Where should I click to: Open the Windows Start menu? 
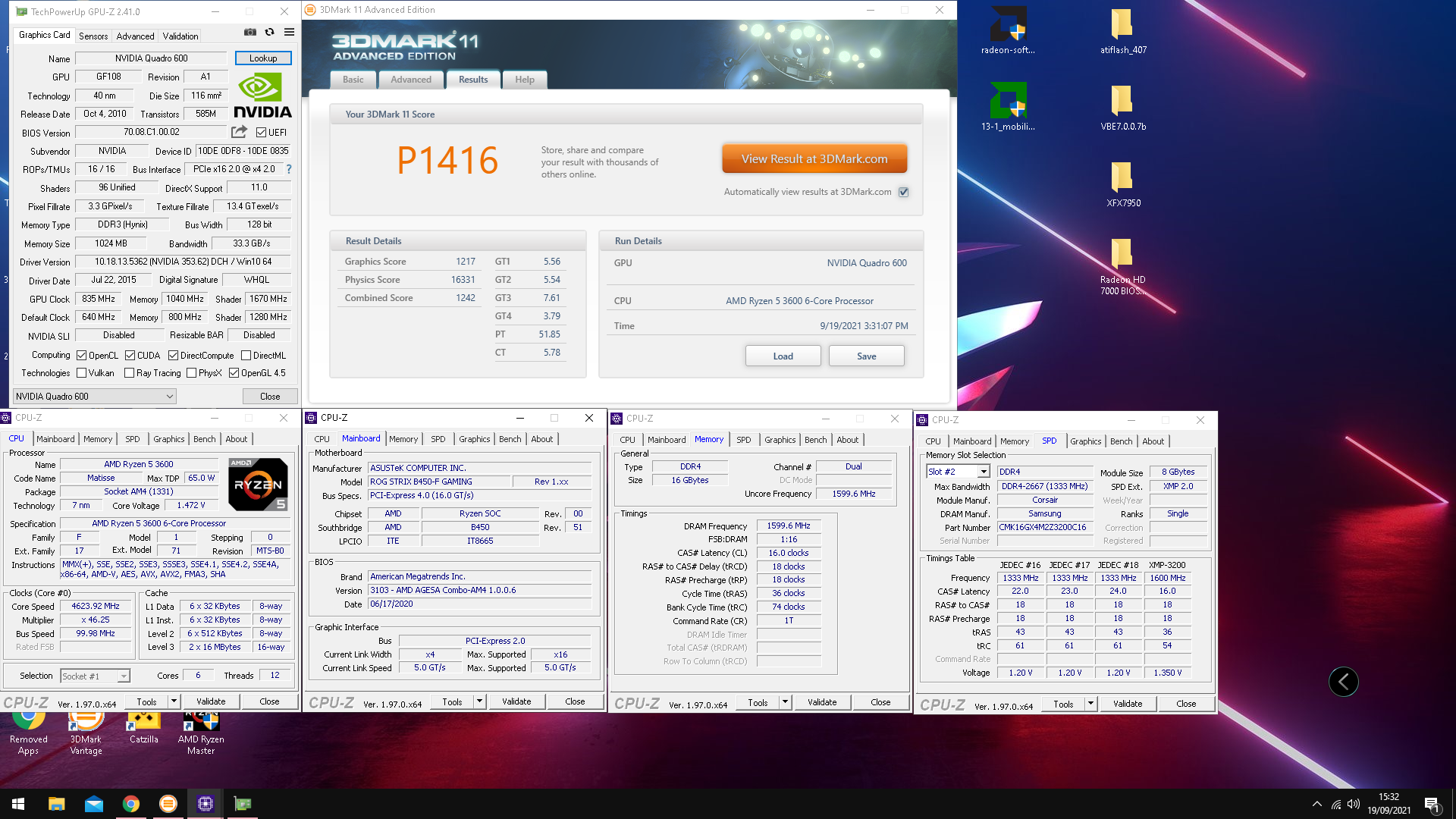(18, 804)
